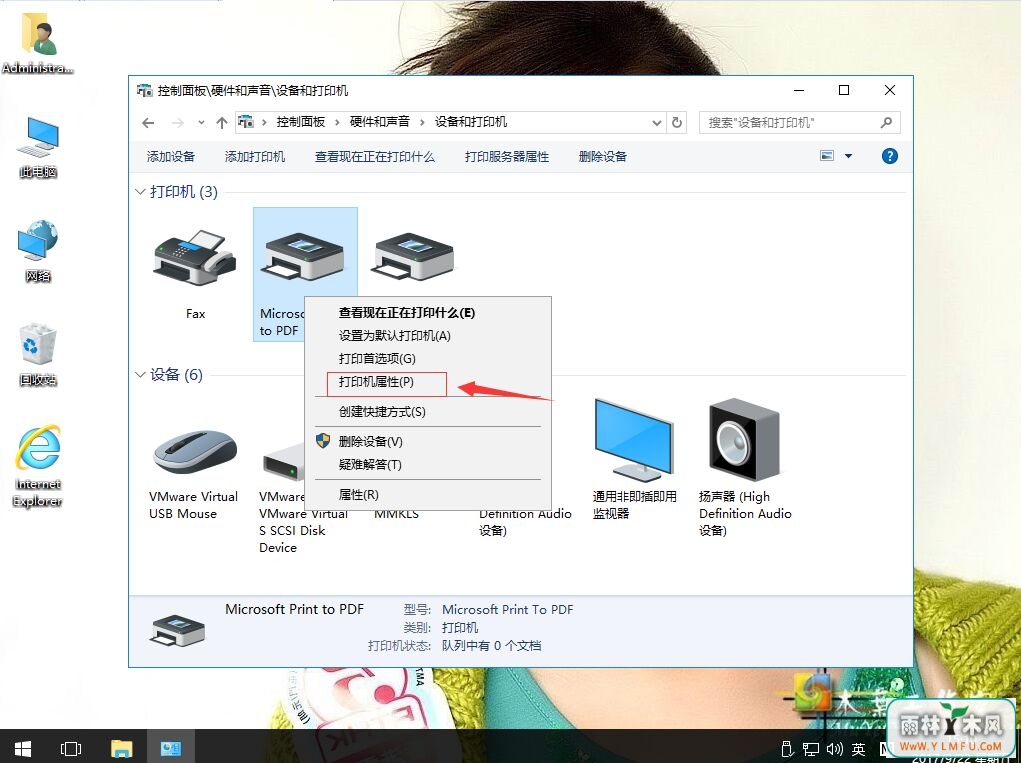The height and width of the screenshot is (763, 1021).
Task: Open the help question mark icon
Action: pyautogui.click(x=889, y=156)
